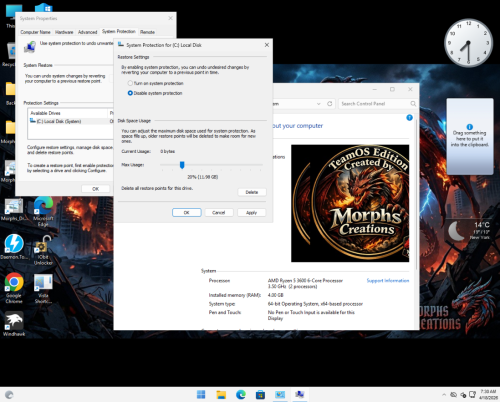Show hidden tray icons chevron
This screenshot has height=402, width=500.
click(x=444, y=395)
